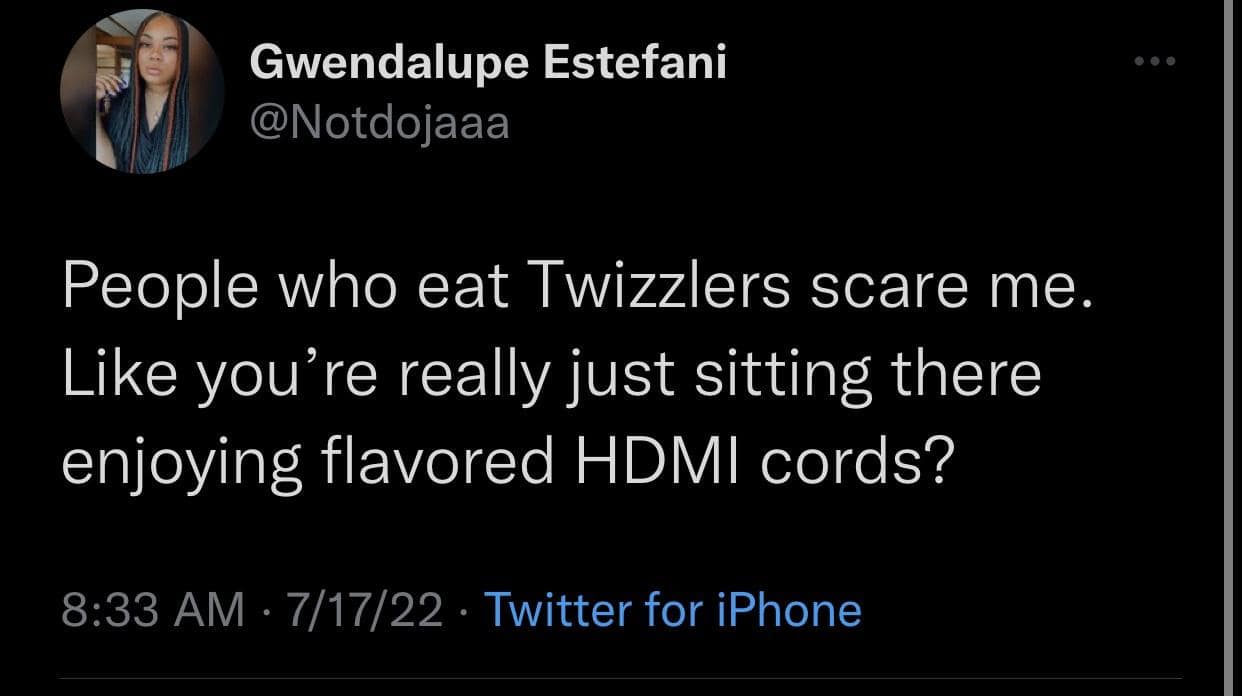Click the 8:33 AM timestamp
Screen dimensions: 1242x696
click(153, 609)
